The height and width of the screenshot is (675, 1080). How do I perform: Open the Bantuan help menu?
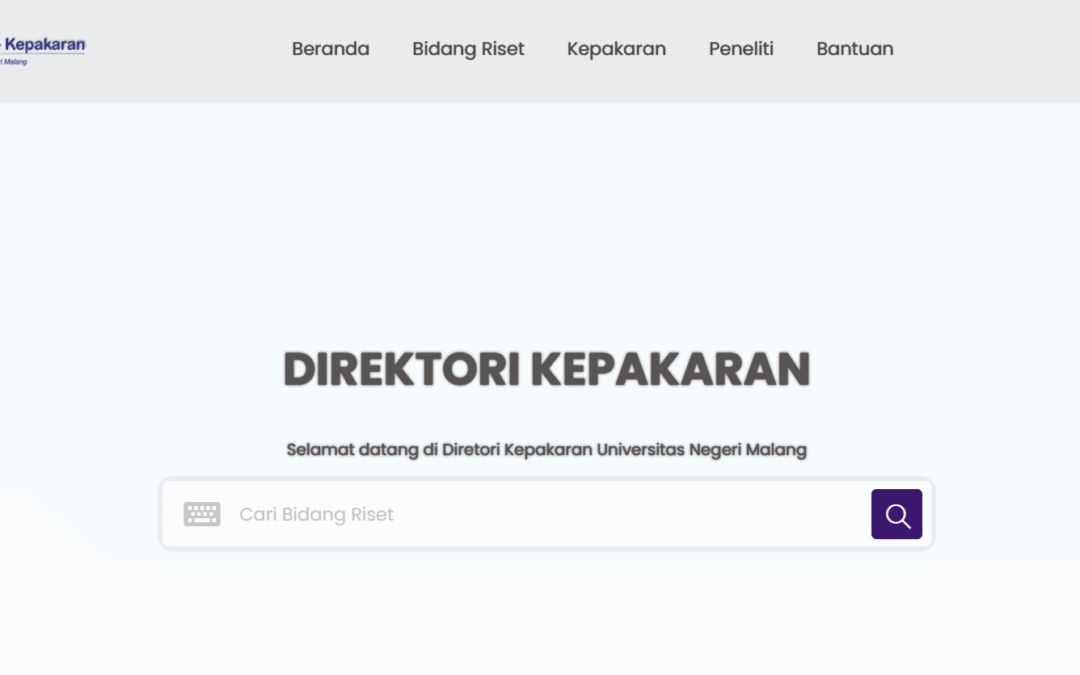pyautogui.click(x=855, y=49)
